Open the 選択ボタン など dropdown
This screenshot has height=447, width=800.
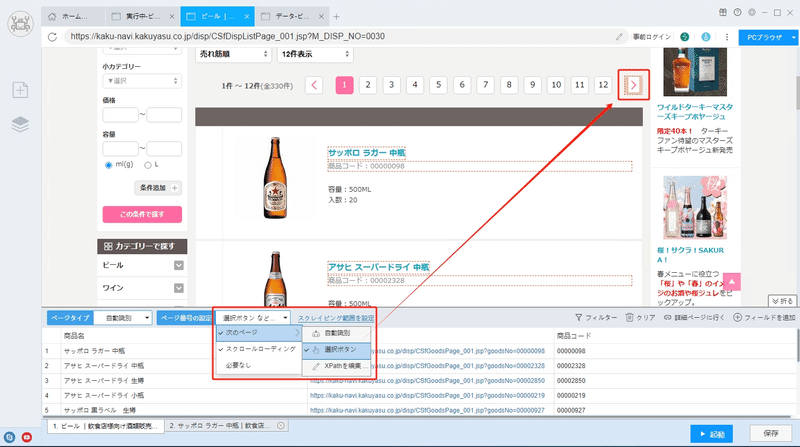[x=253, y=318]
